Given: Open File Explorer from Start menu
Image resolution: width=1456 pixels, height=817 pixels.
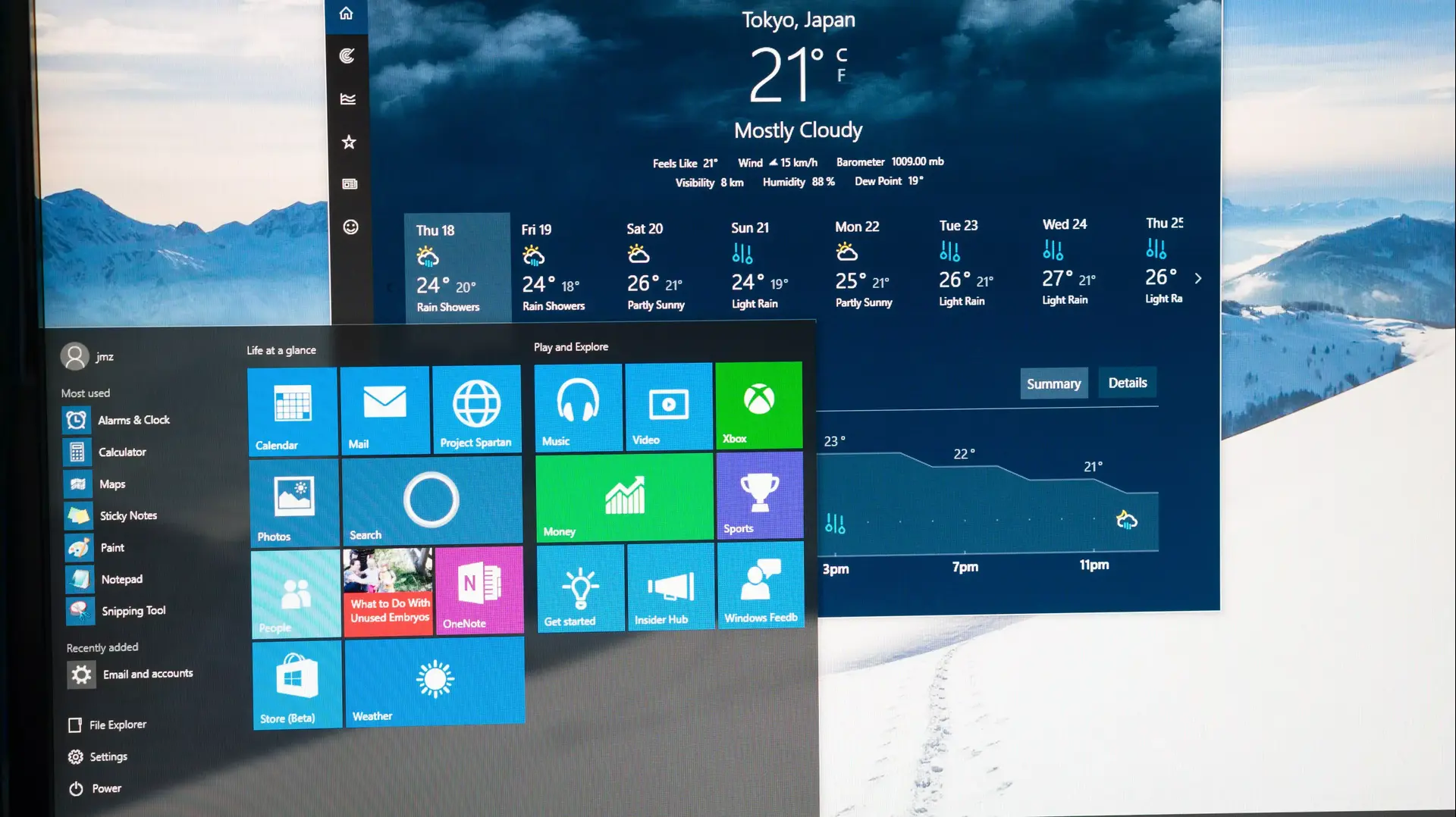Looking at the screenshot, I should pyautogui.click(x=108, y=725).
